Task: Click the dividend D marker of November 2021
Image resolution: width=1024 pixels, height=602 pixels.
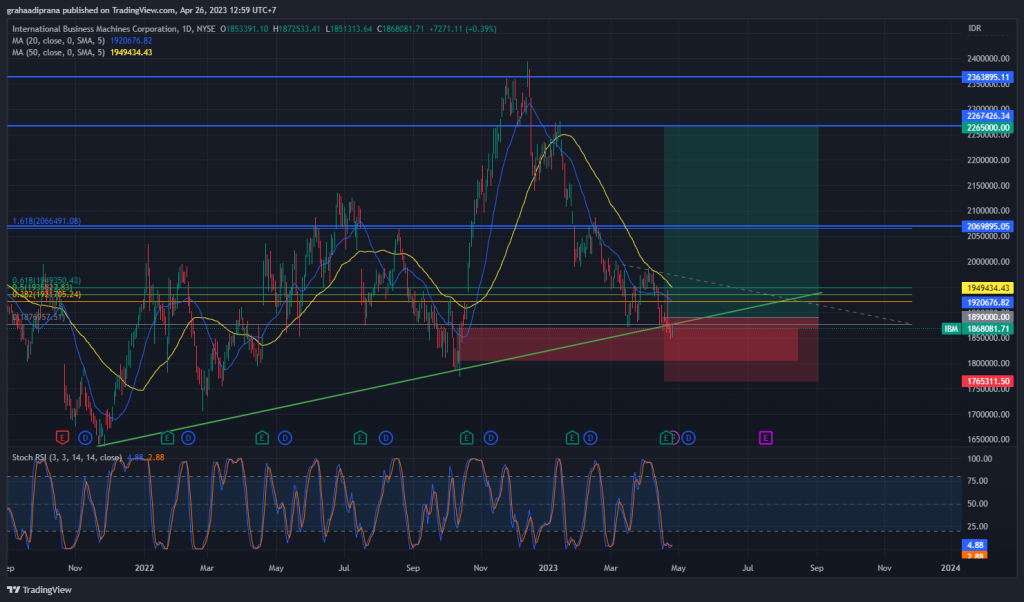Action: point(85,437)
